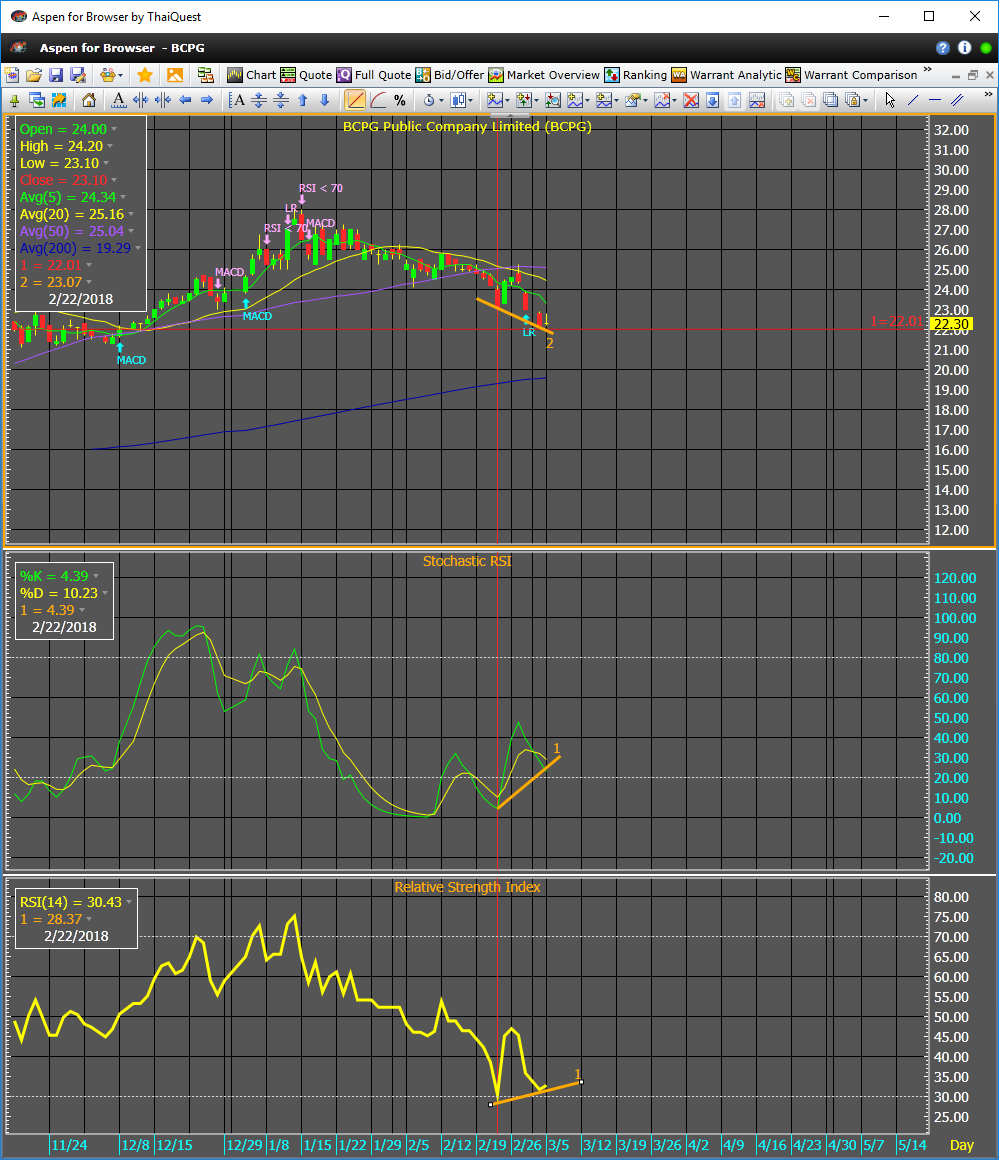Viewport: 999px width, 1160px height.
Task: Open the candlestick chart type dropdown
Action: pyautogui.click(x=471, y=101)
